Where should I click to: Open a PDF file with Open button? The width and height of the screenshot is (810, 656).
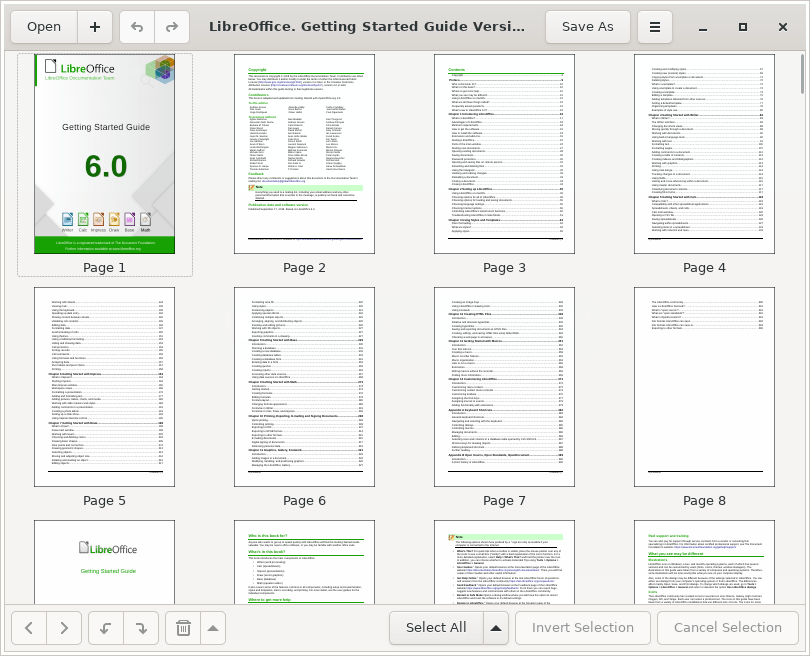click(x=44, y=27)
